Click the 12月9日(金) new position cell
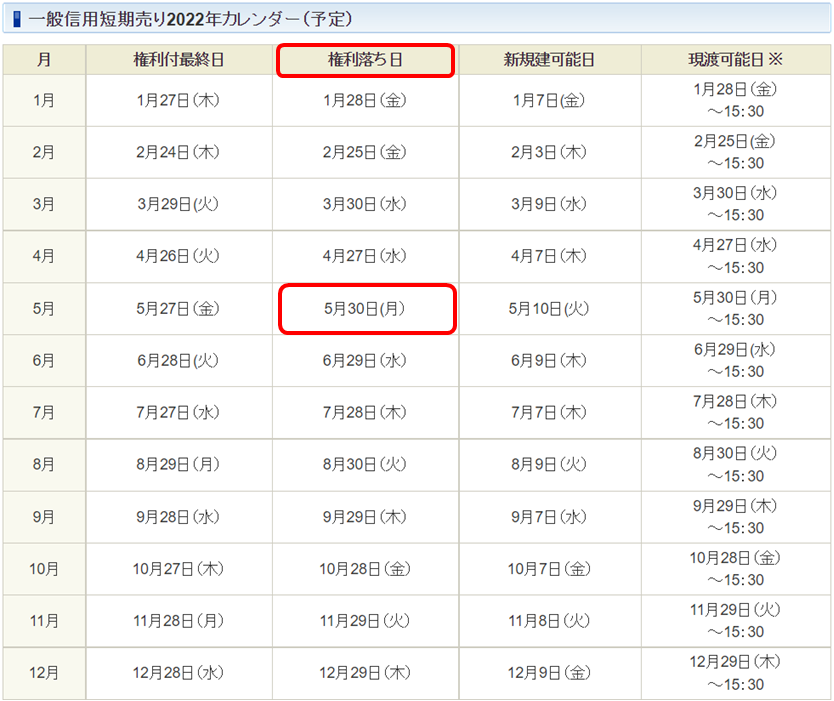Viewport: 834px width, 701px height. [549, 673]
